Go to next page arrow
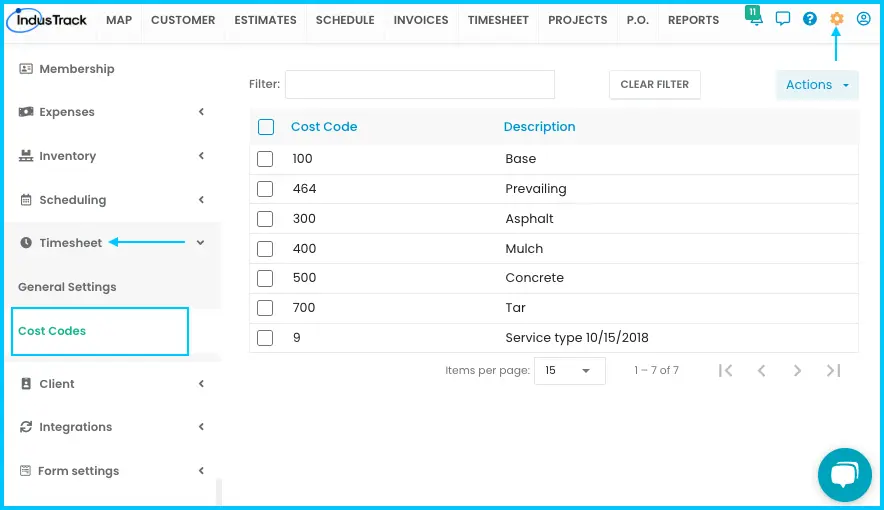Image resolution: width=884 pixels, height=510 pixels. click(797, 370)
